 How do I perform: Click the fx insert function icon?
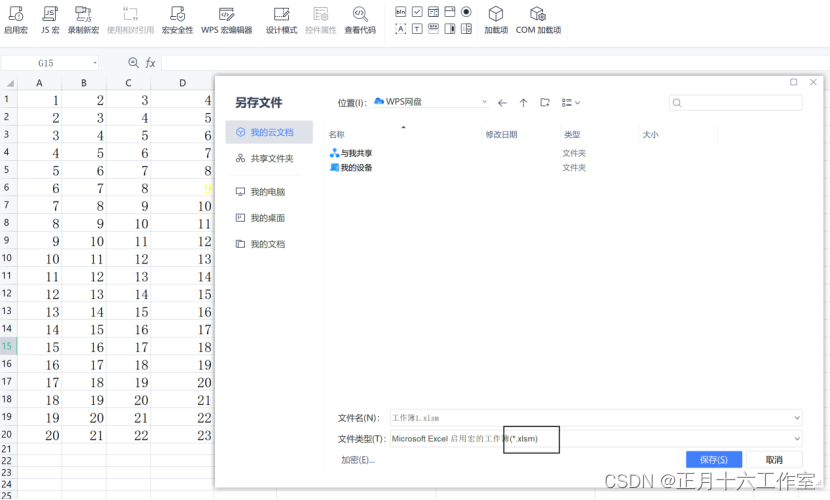click(151, 62)
